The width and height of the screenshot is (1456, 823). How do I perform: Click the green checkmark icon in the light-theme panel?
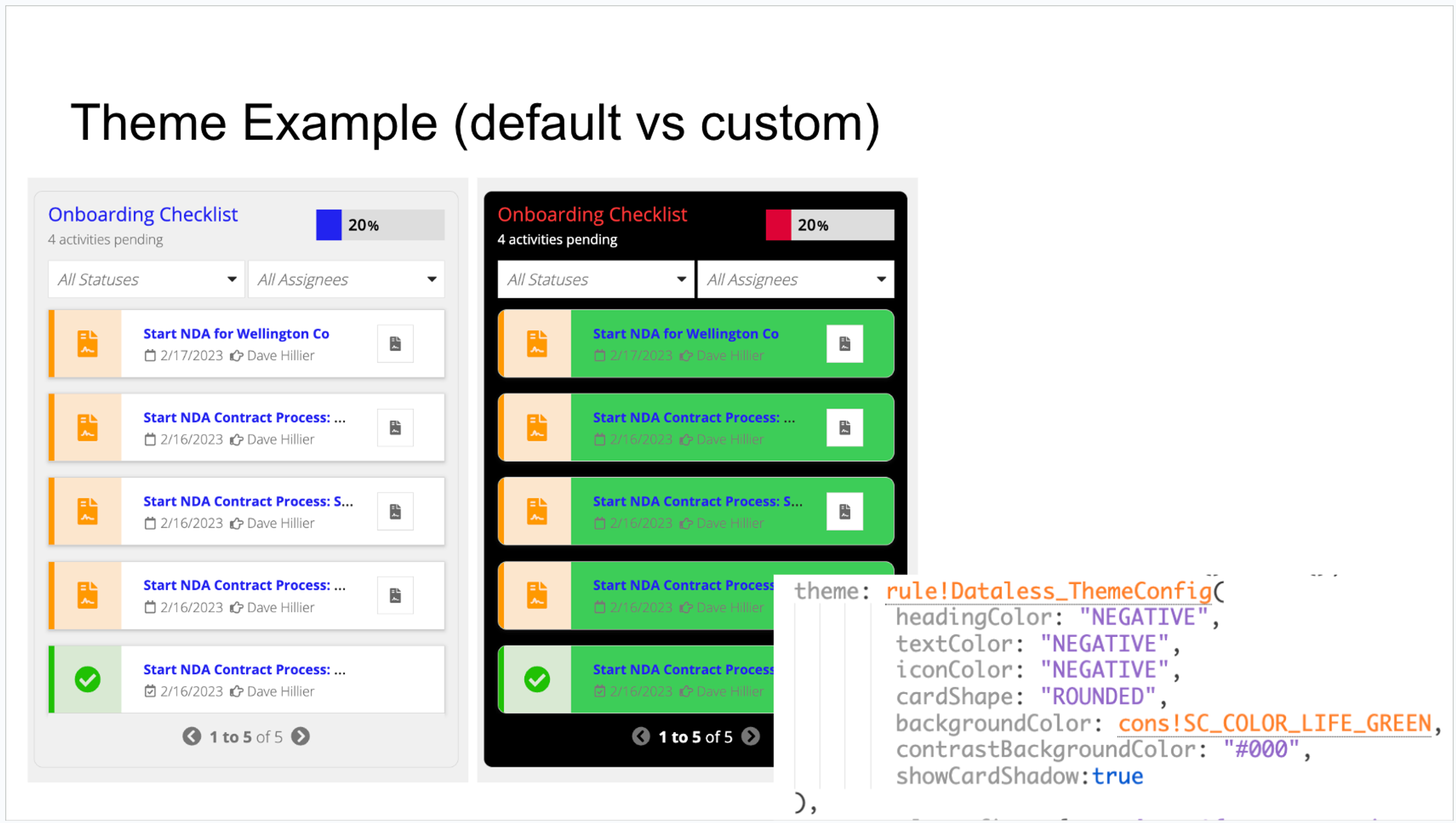[88, 679]
